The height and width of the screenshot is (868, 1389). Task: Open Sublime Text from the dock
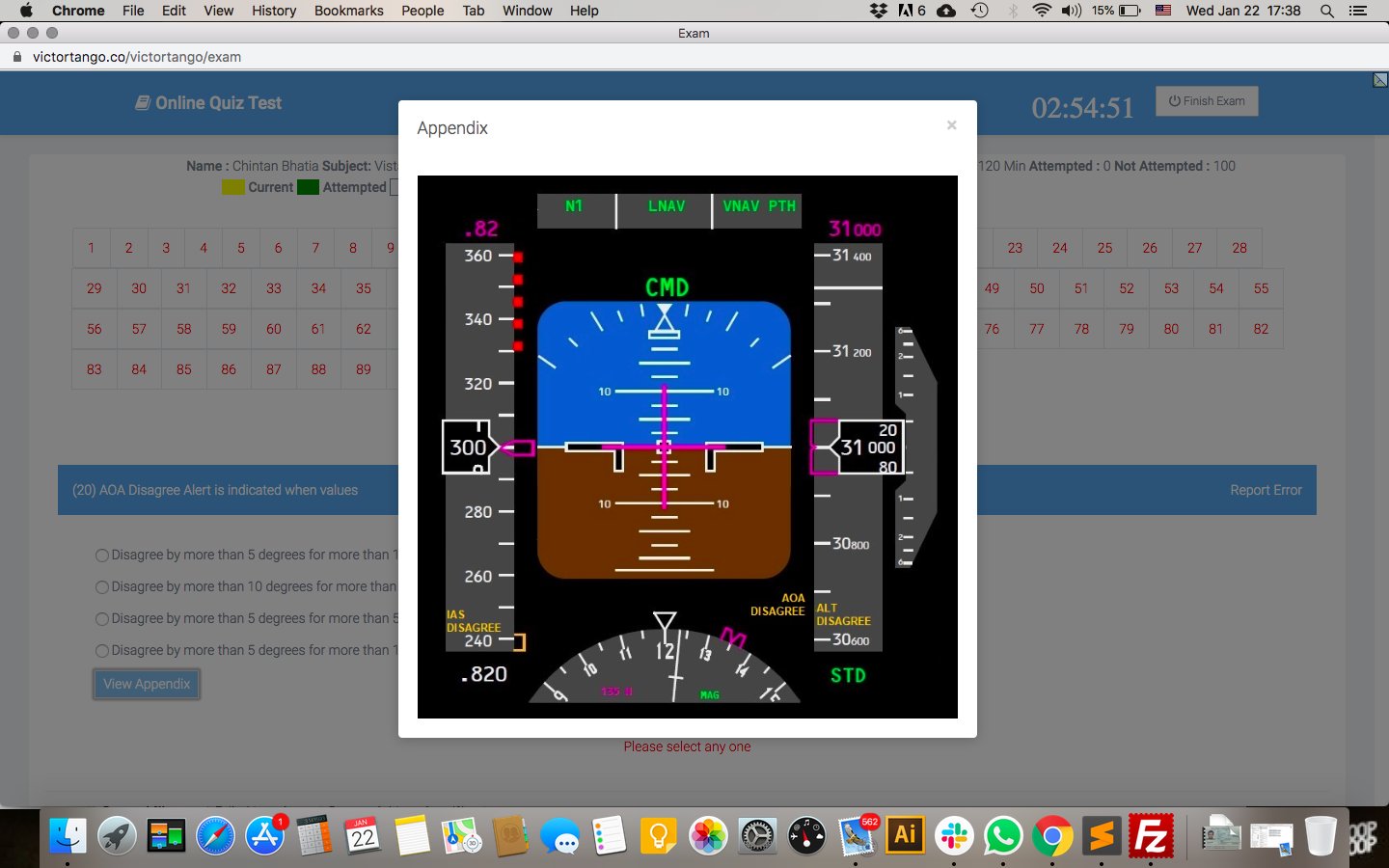1102,835
